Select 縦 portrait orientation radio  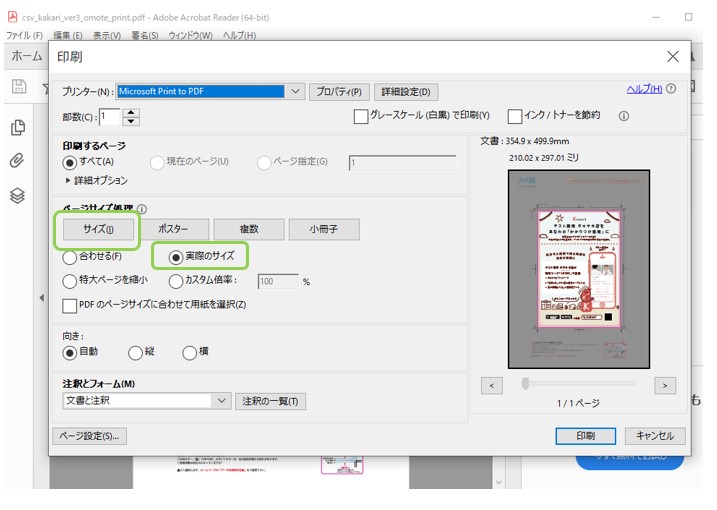135,353
